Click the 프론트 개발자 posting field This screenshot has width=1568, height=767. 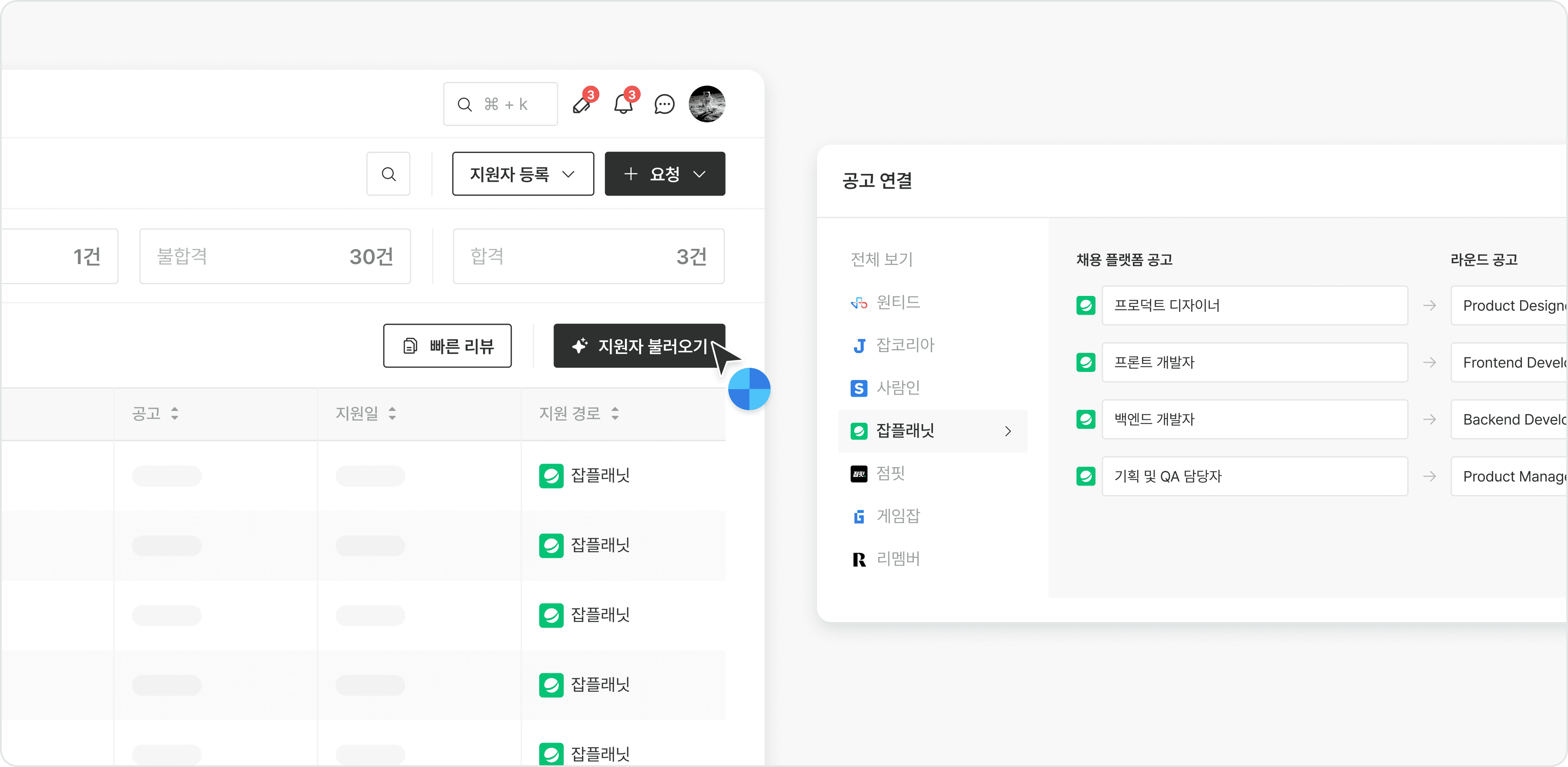1254,363
